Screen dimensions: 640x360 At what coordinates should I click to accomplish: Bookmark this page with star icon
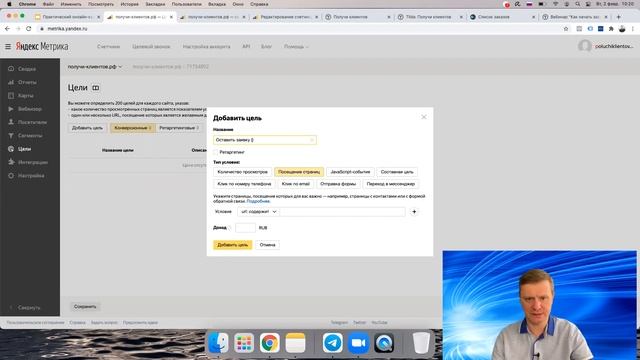tap(566, 29)
